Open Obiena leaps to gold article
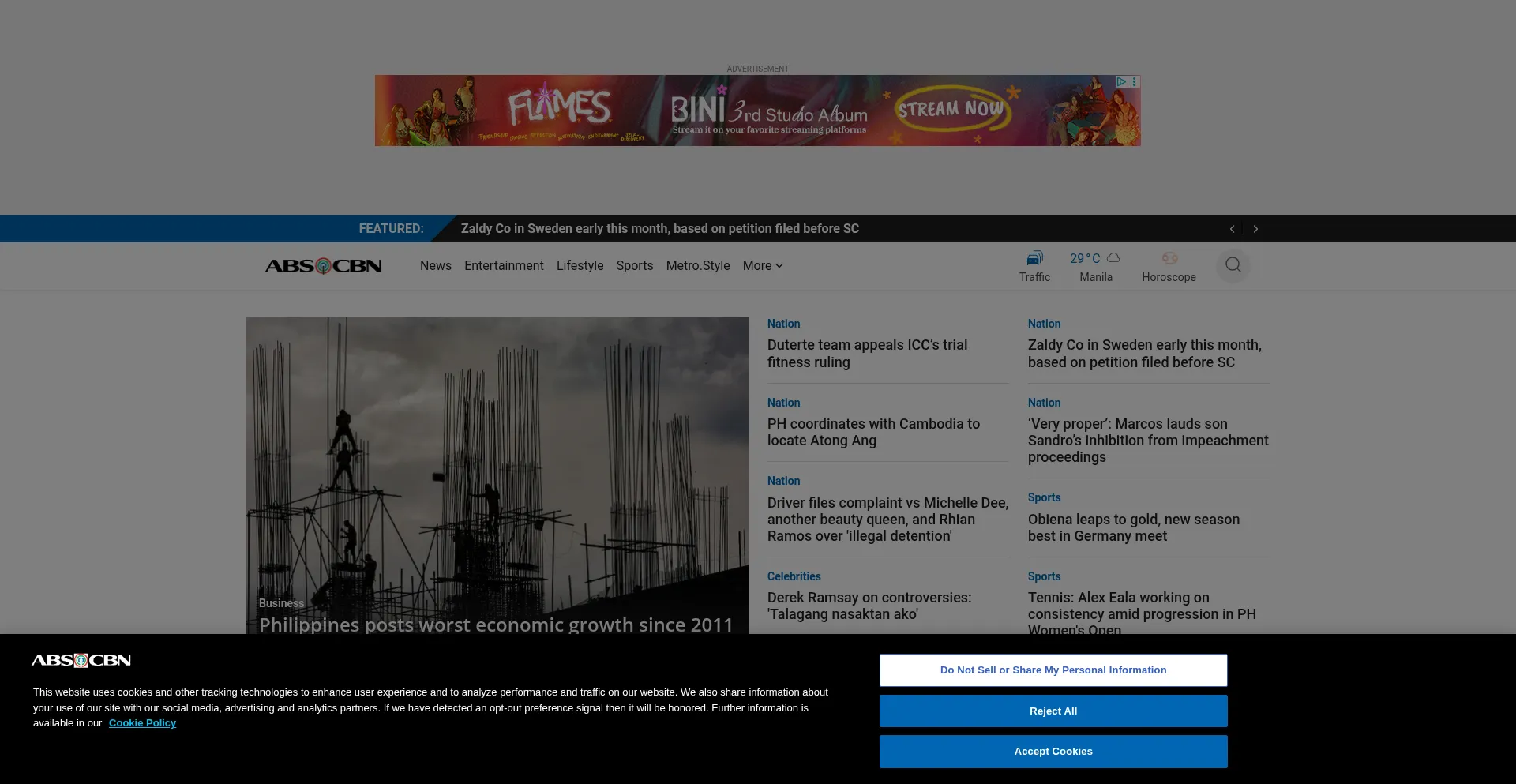 [1134, 527]
